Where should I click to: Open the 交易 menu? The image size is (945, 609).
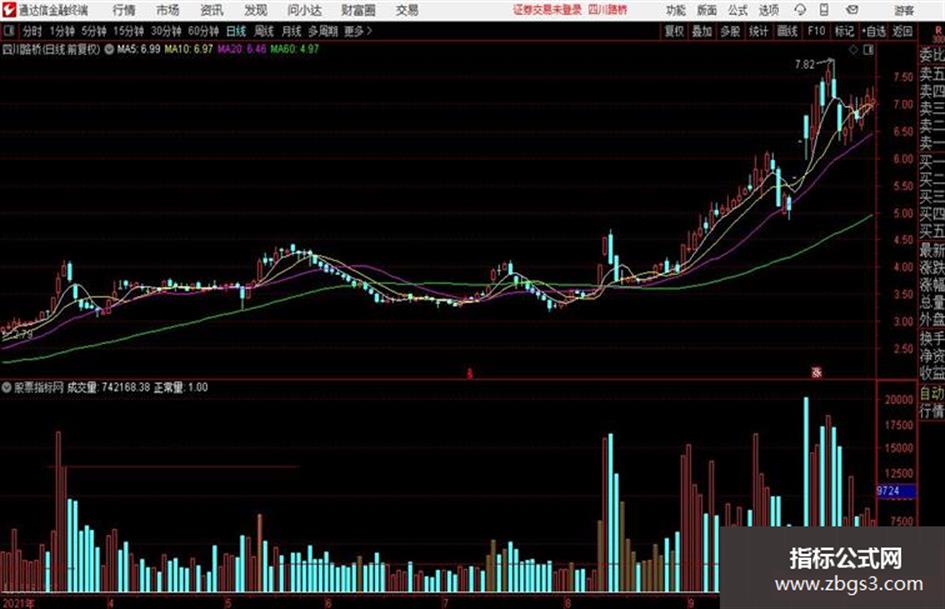(x=407, y=10)
